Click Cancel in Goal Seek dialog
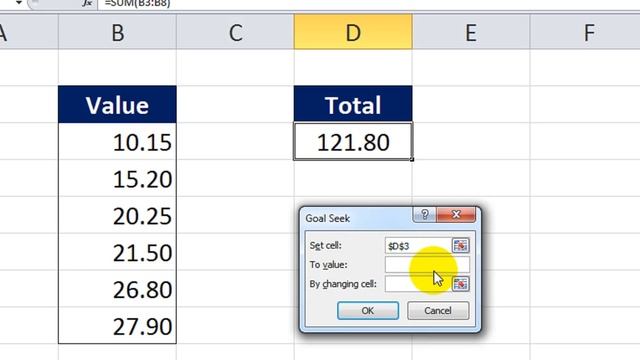Image resolution: width=640 pixels, height=360 pixels. click(438, 311)
